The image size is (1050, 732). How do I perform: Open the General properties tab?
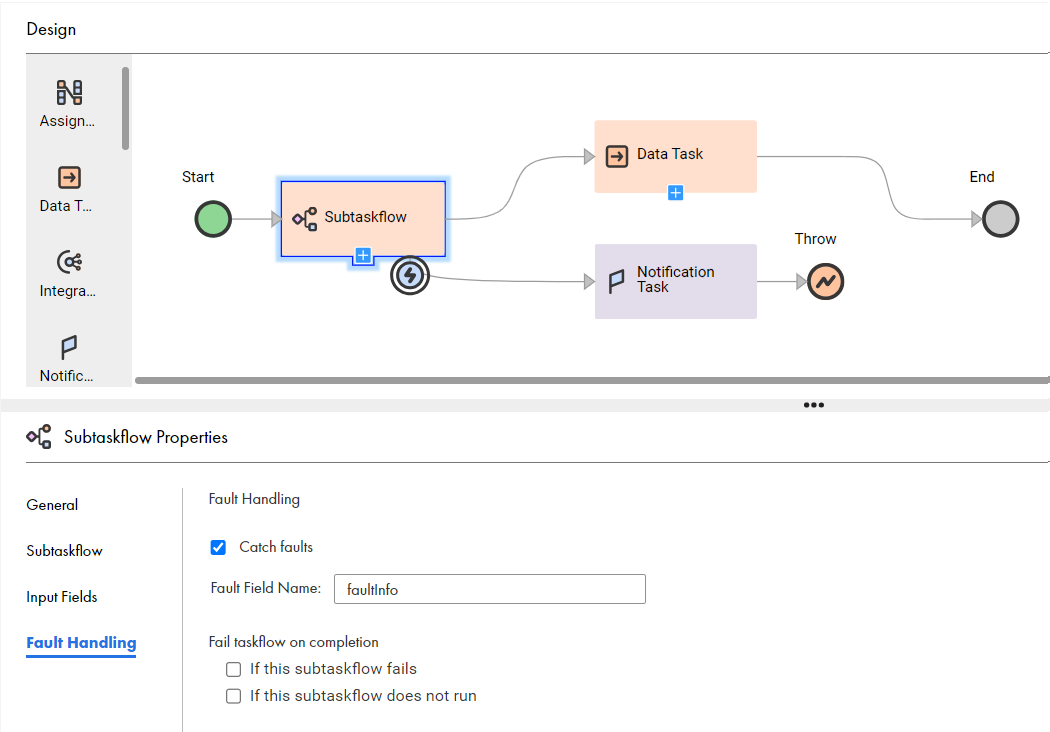click(52, 505)
